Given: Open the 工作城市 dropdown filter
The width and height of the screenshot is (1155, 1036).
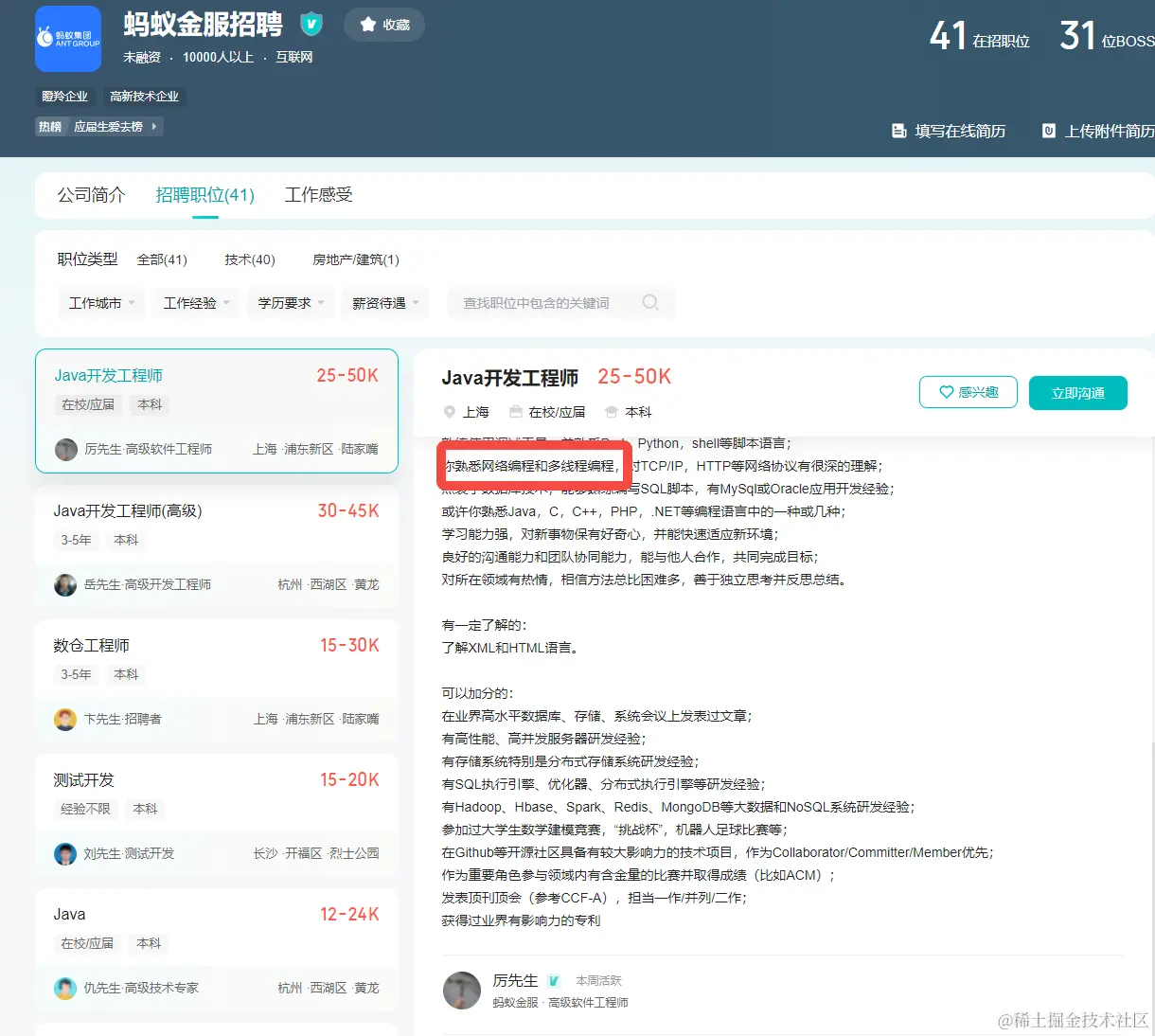Looking at the screenshot, I should (100, 301).
